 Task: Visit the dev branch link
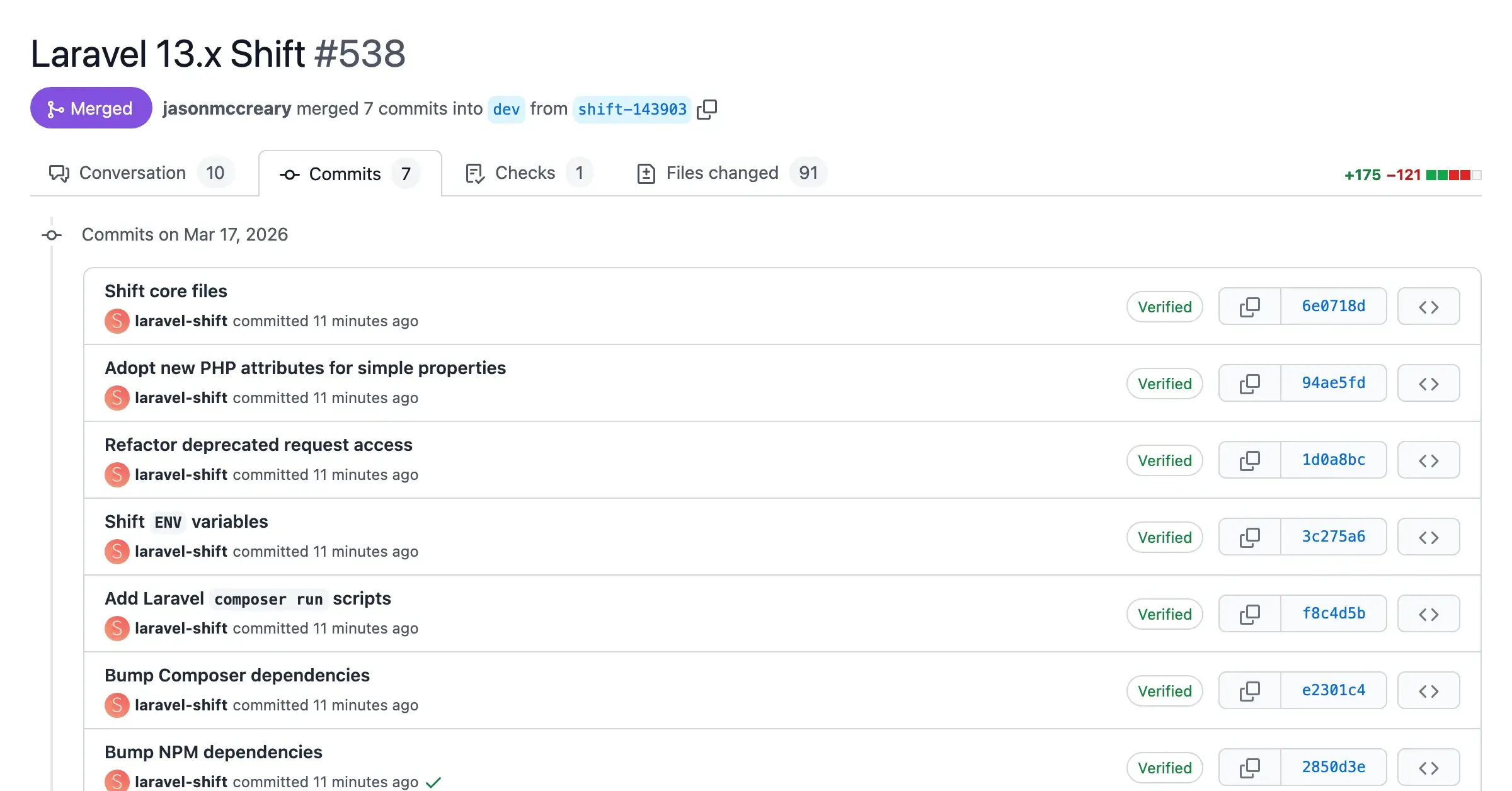pyautogui.click(x=507, y=109)
